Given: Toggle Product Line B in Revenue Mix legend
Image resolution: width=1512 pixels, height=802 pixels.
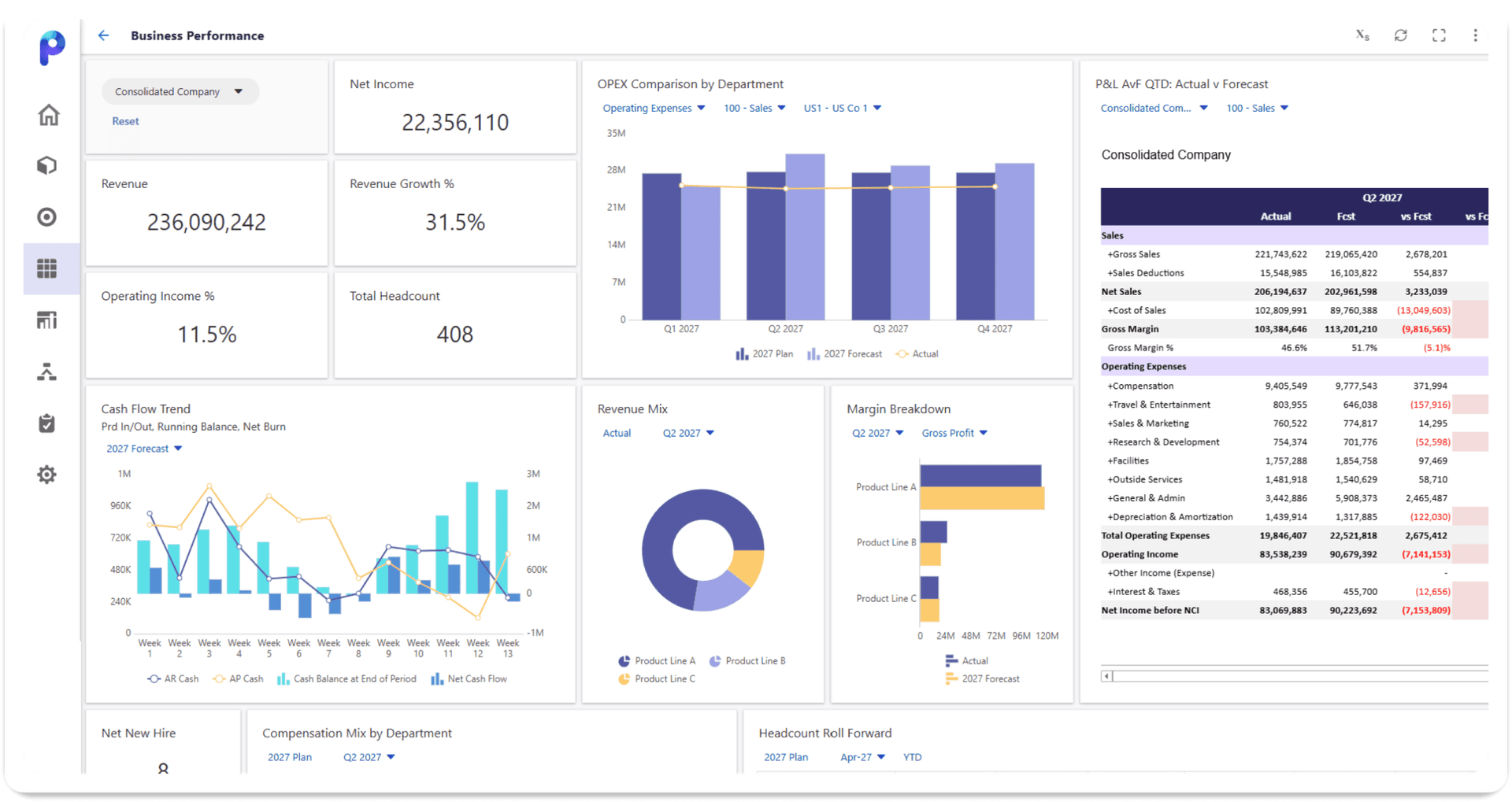Looking at the screenshot, I should [747, 661].
